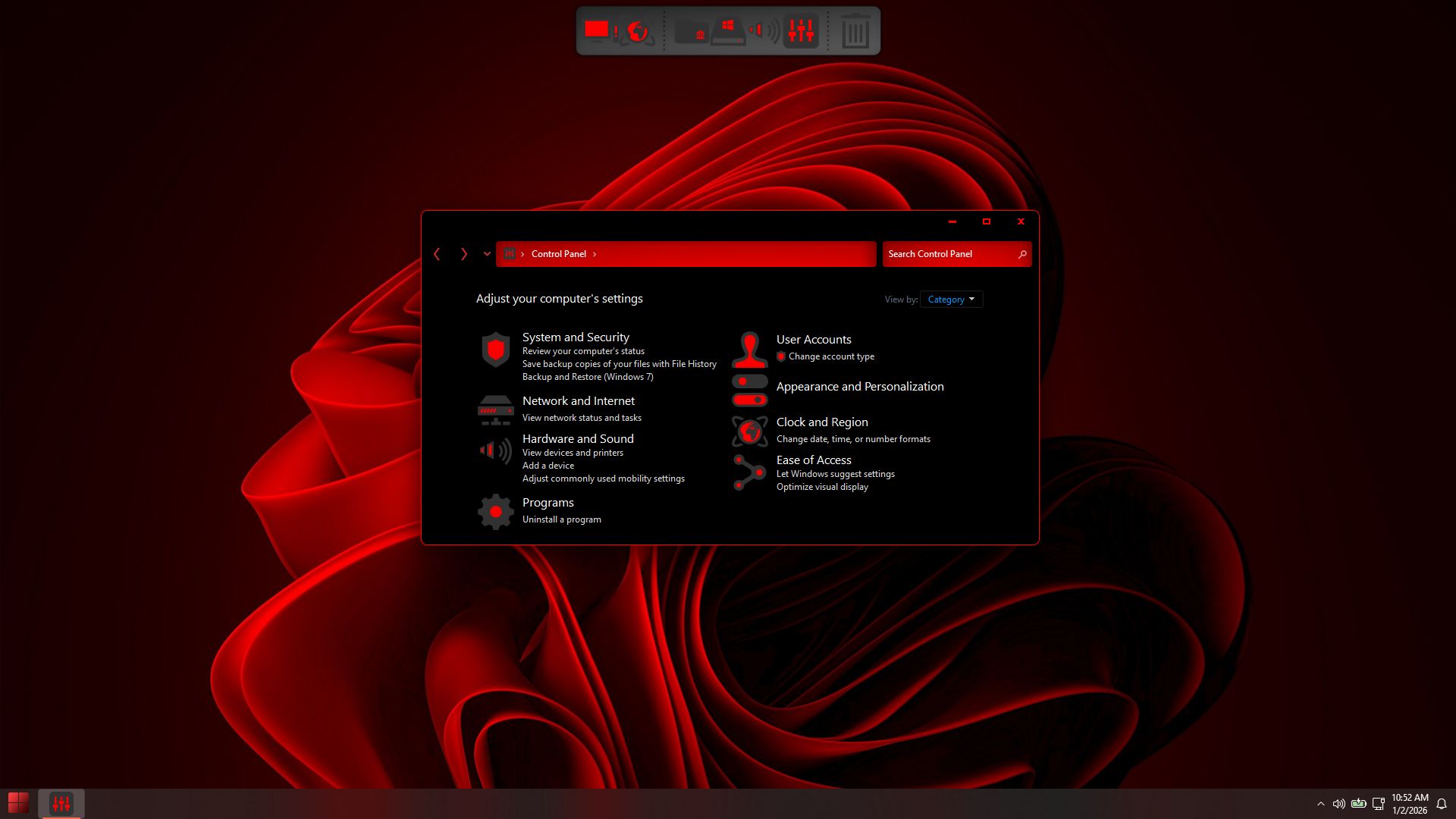Click the User Accounts person icon
This screenshot has width=1456, height=819.
(749, 350)
